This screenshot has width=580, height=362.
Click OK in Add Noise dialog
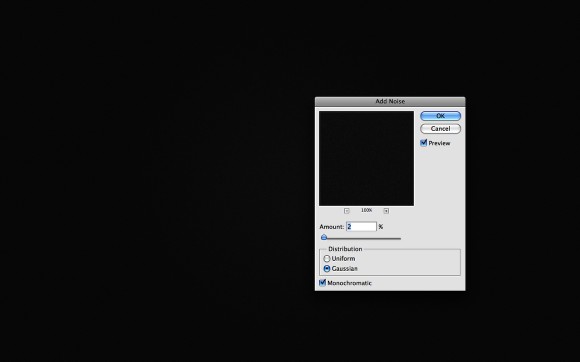(440, 116)
